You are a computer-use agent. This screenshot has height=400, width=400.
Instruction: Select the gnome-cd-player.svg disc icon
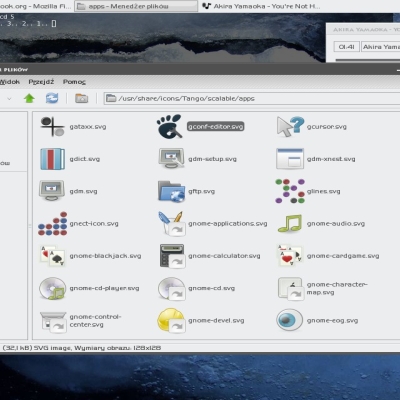tap(52, 288)
